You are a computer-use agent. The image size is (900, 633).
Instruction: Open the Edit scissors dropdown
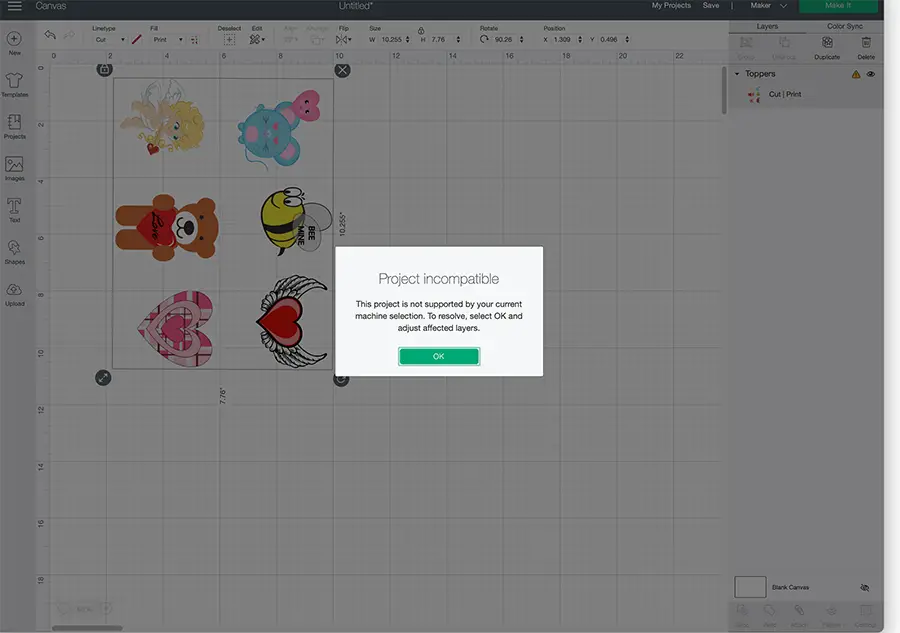point(257,40)
